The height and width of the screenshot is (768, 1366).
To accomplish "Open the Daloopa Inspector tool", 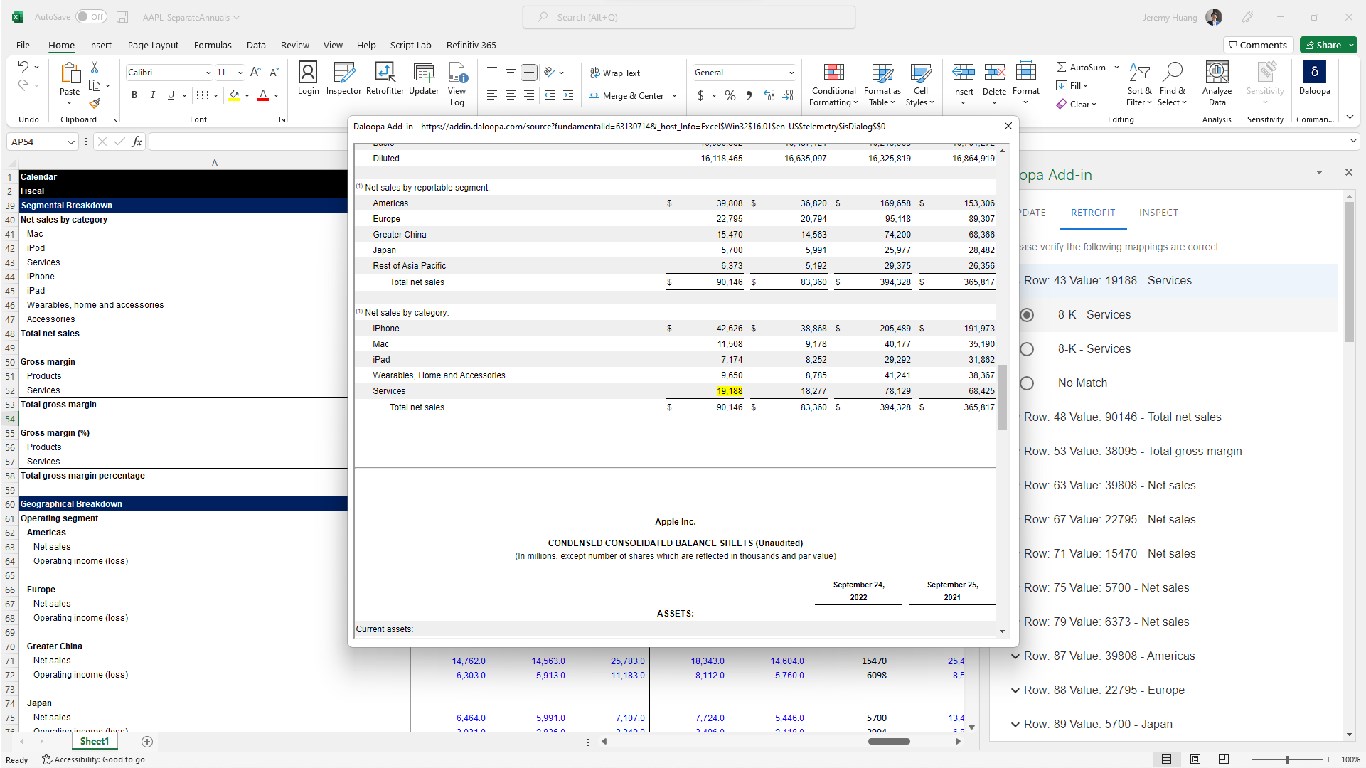I will click(343, 78).
